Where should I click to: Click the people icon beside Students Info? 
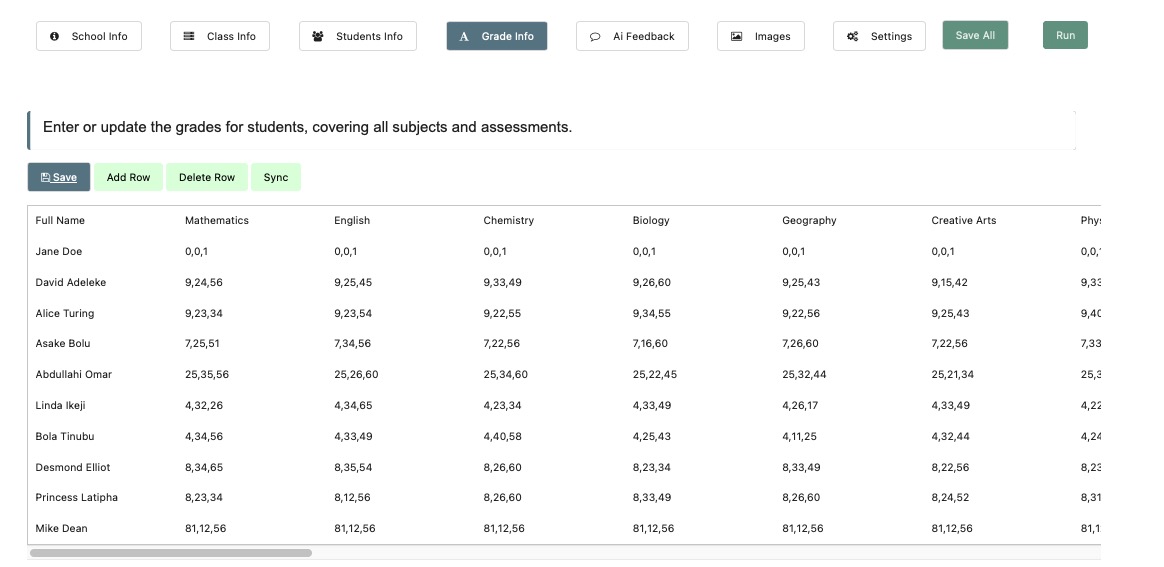318,37
